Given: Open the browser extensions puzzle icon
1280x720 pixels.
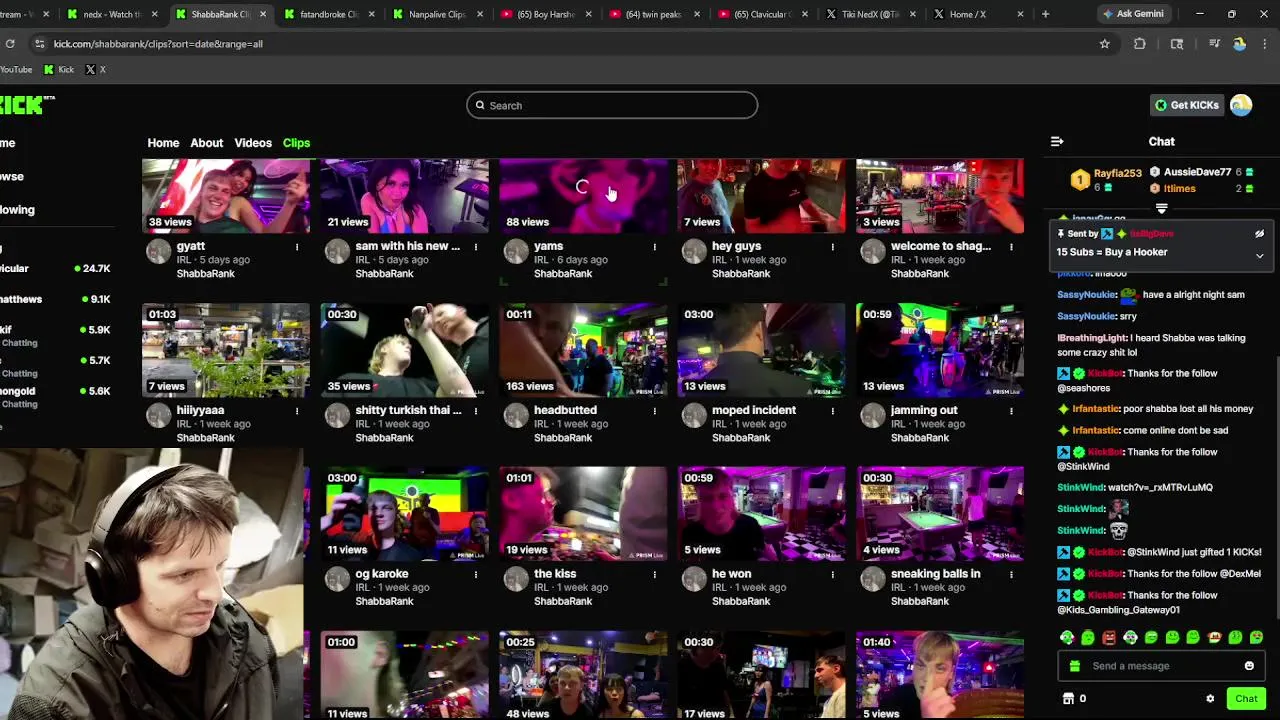Looking at the screenshot, I should [1140, 44].
